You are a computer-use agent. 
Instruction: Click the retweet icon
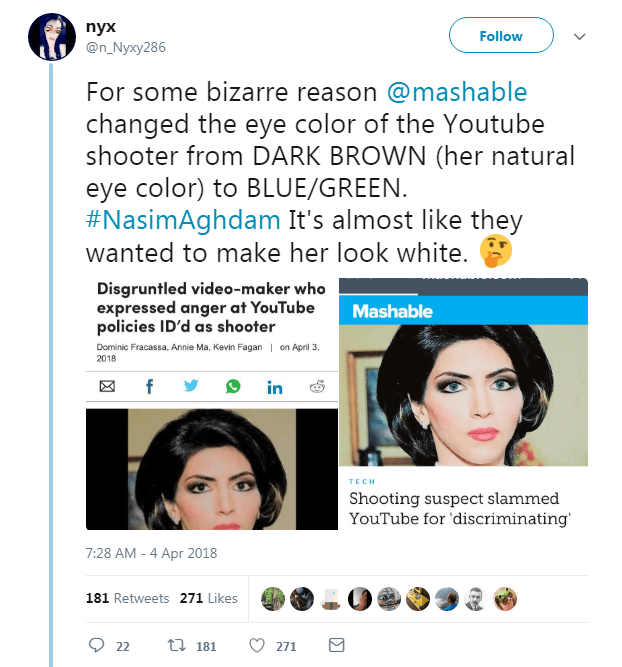point(173,646)
